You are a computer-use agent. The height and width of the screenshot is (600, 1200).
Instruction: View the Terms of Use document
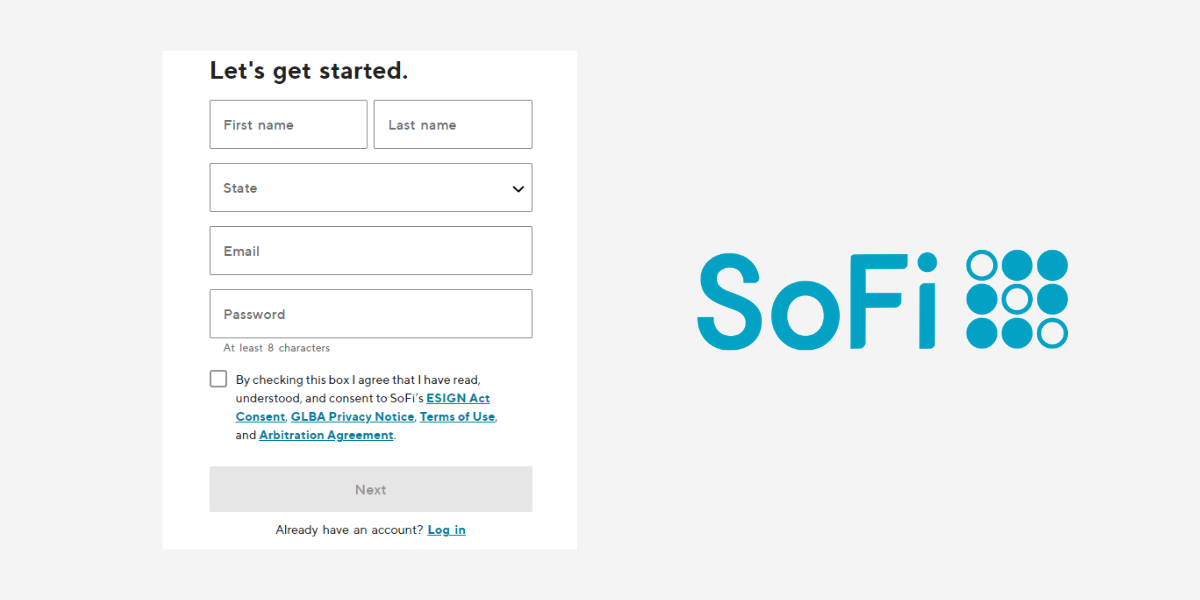pyautogui.click(x=457, y=416)
